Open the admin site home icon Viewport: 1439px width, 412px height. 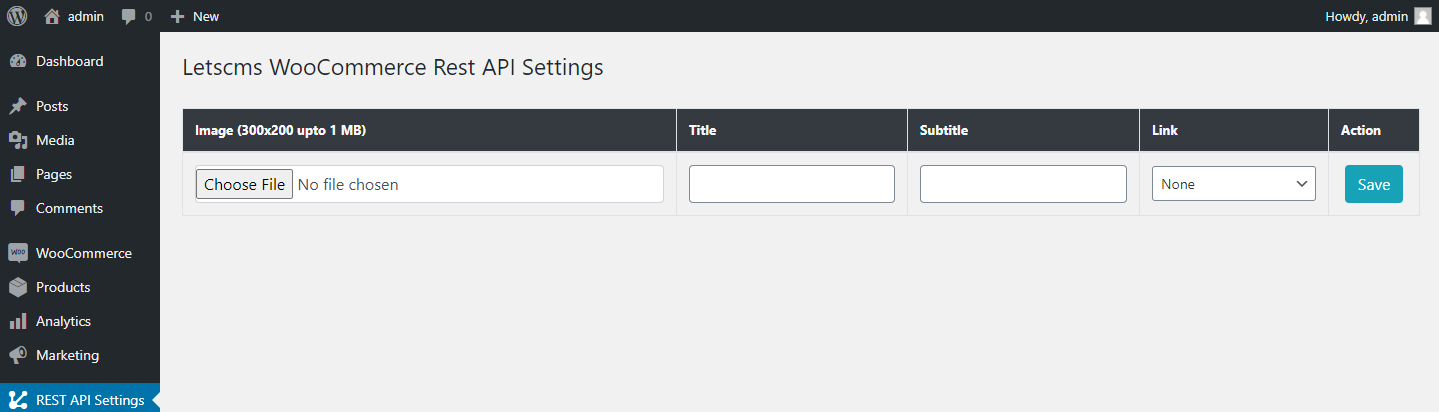pos(52,16)
